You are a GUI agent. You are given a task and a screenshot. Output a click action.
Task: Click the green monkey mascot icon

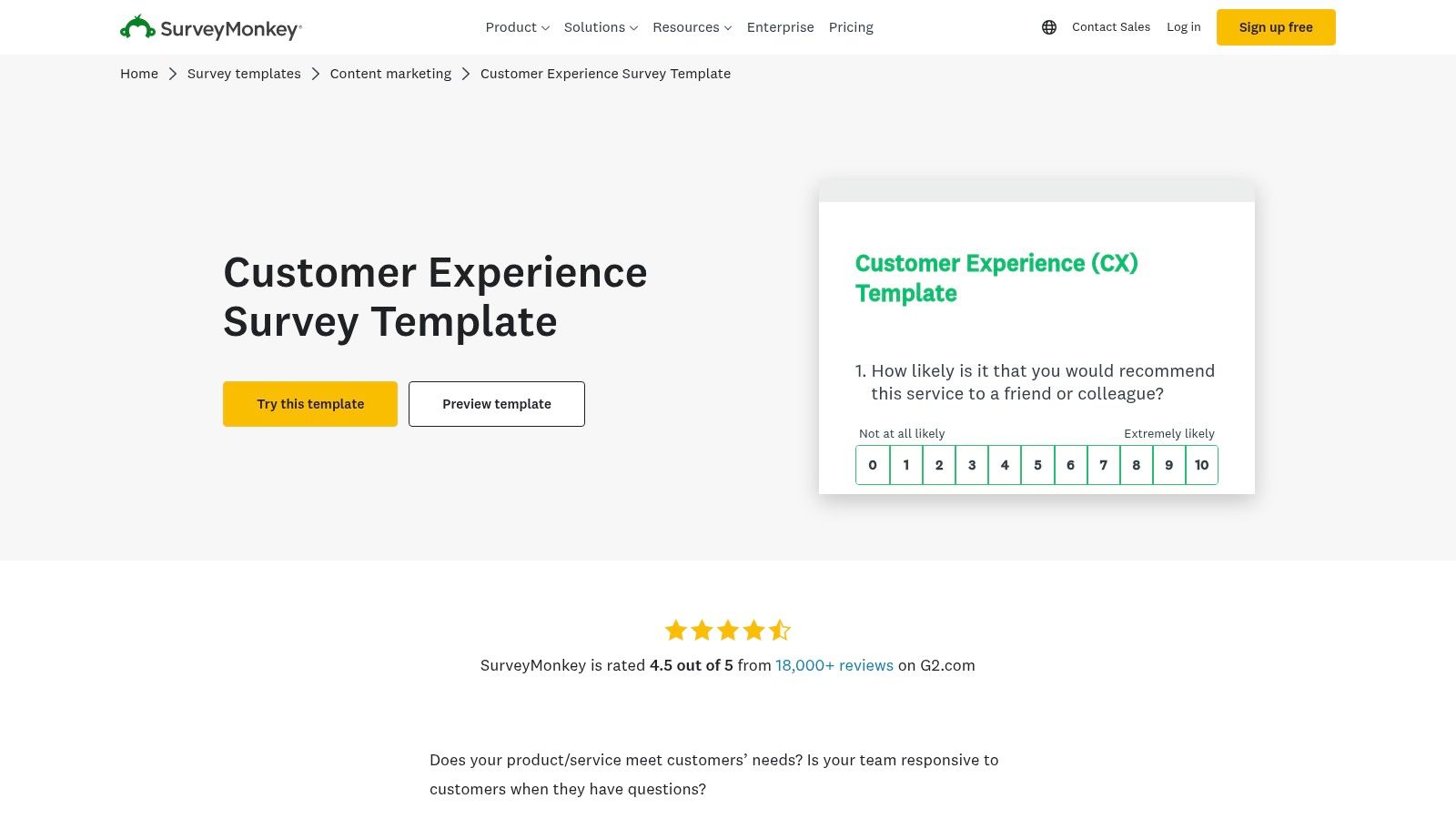pos(136,27)
